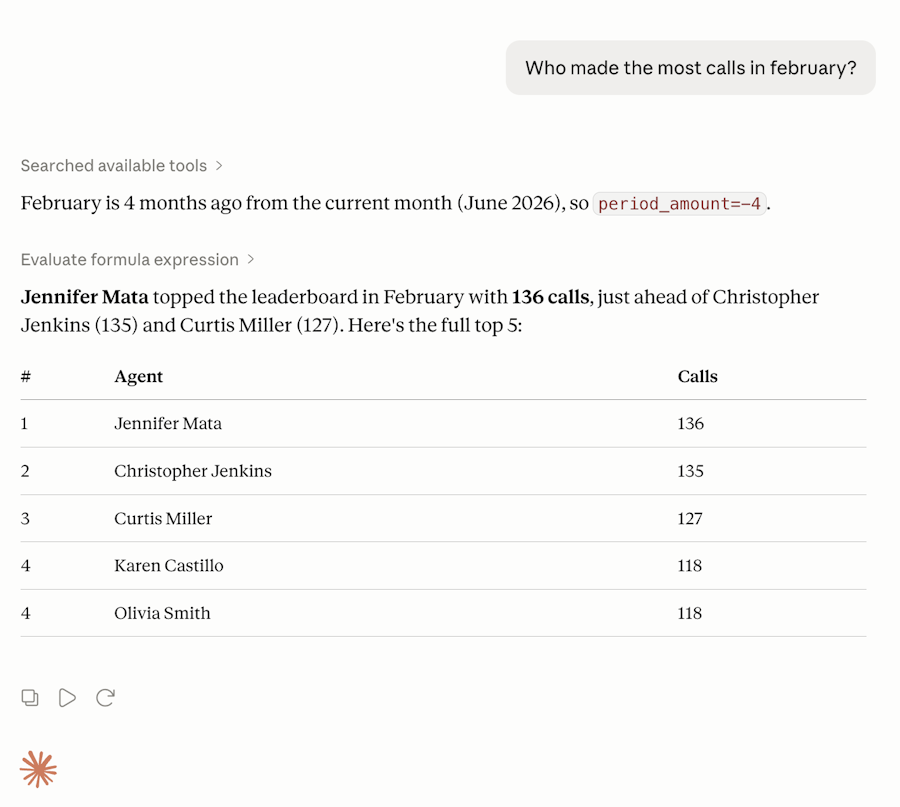
Task: Select the Jennifer Mata table row
Action: click(443, 424)
